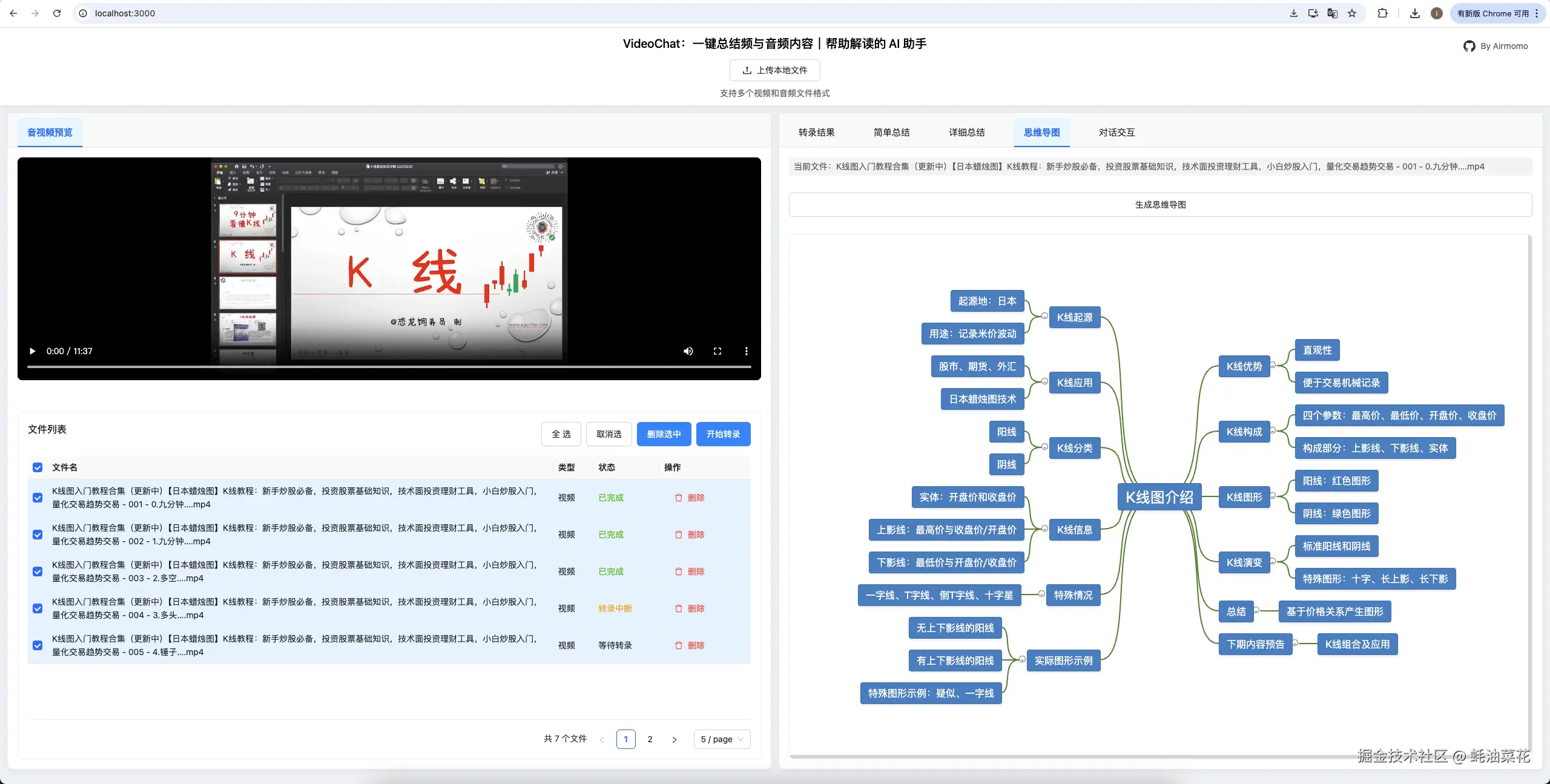Toggle the select-all checkbox in the file list header
The height and width of the screenshot is (784, 1550).
pyautogui.click(x=37, y=467)
